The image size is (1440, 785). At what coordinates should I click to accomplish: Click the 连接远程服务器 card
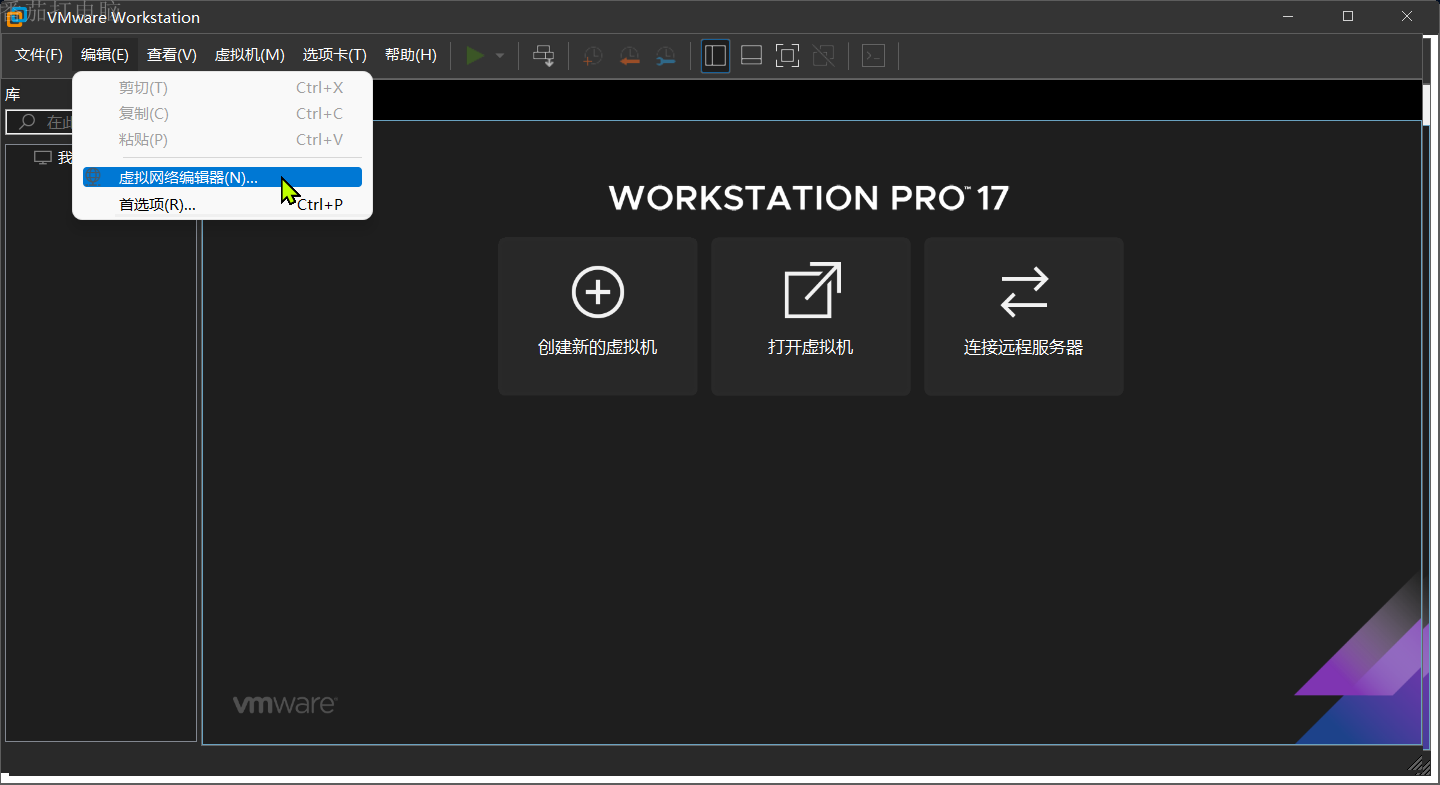tap(1024, 316)
